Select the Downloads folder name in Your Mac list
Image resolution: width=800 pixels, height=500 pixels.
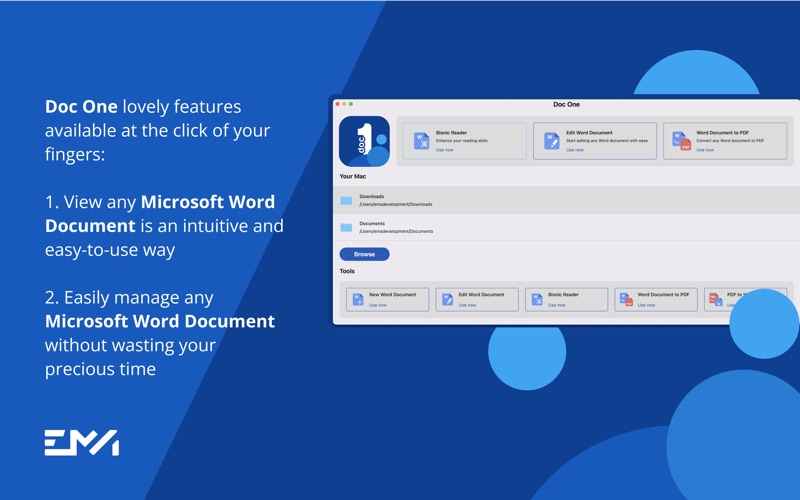tap(371, 196)
